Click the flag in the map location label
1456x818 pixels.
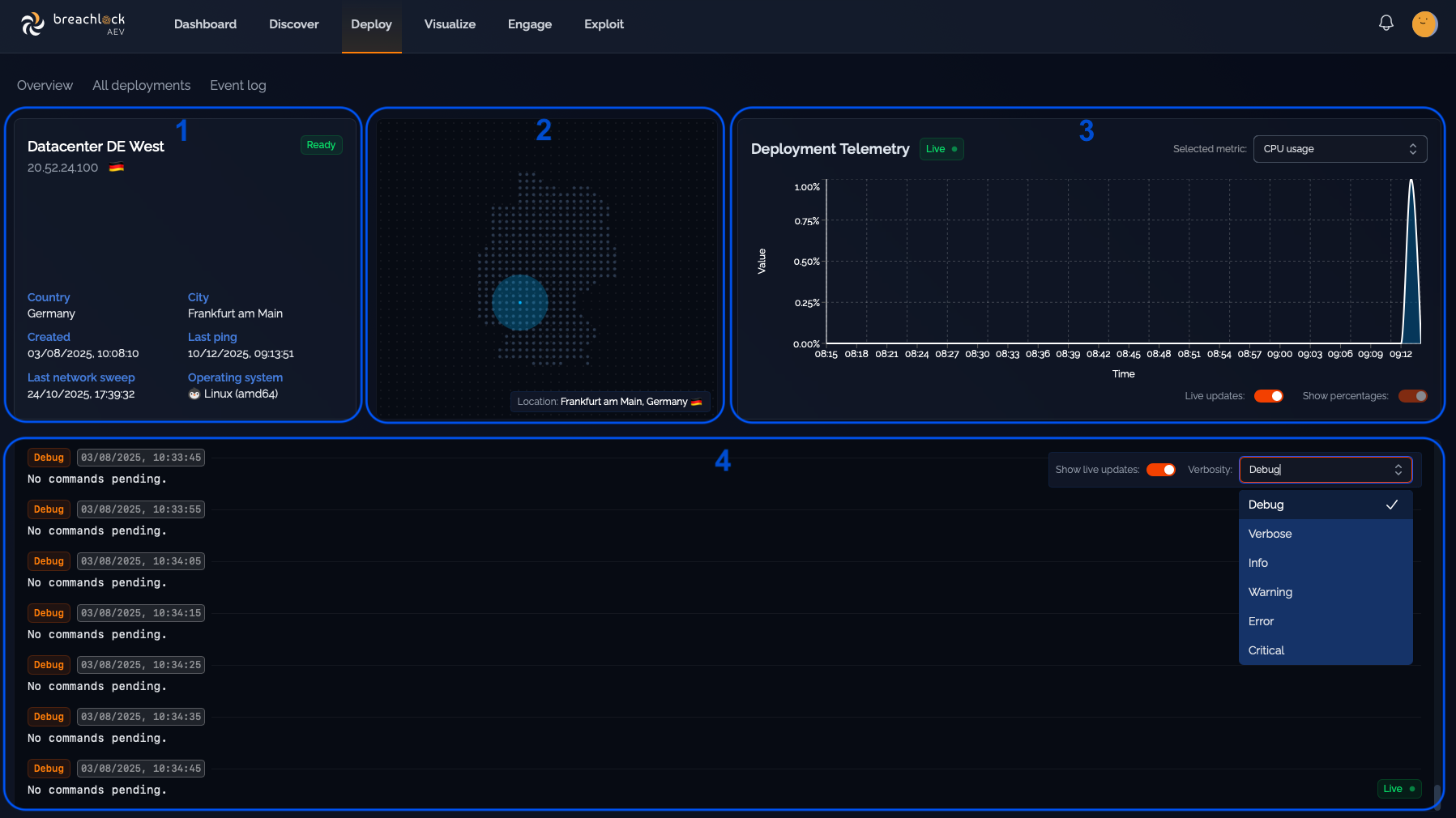(x=697, y=402)
